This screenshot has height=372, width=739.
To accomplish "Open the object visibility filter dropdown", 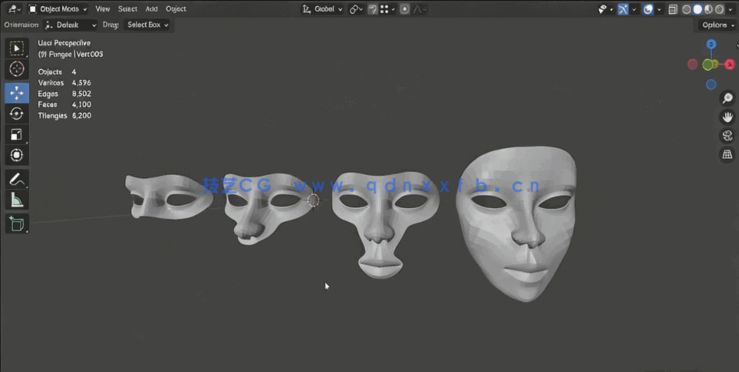I will [605, 9].
